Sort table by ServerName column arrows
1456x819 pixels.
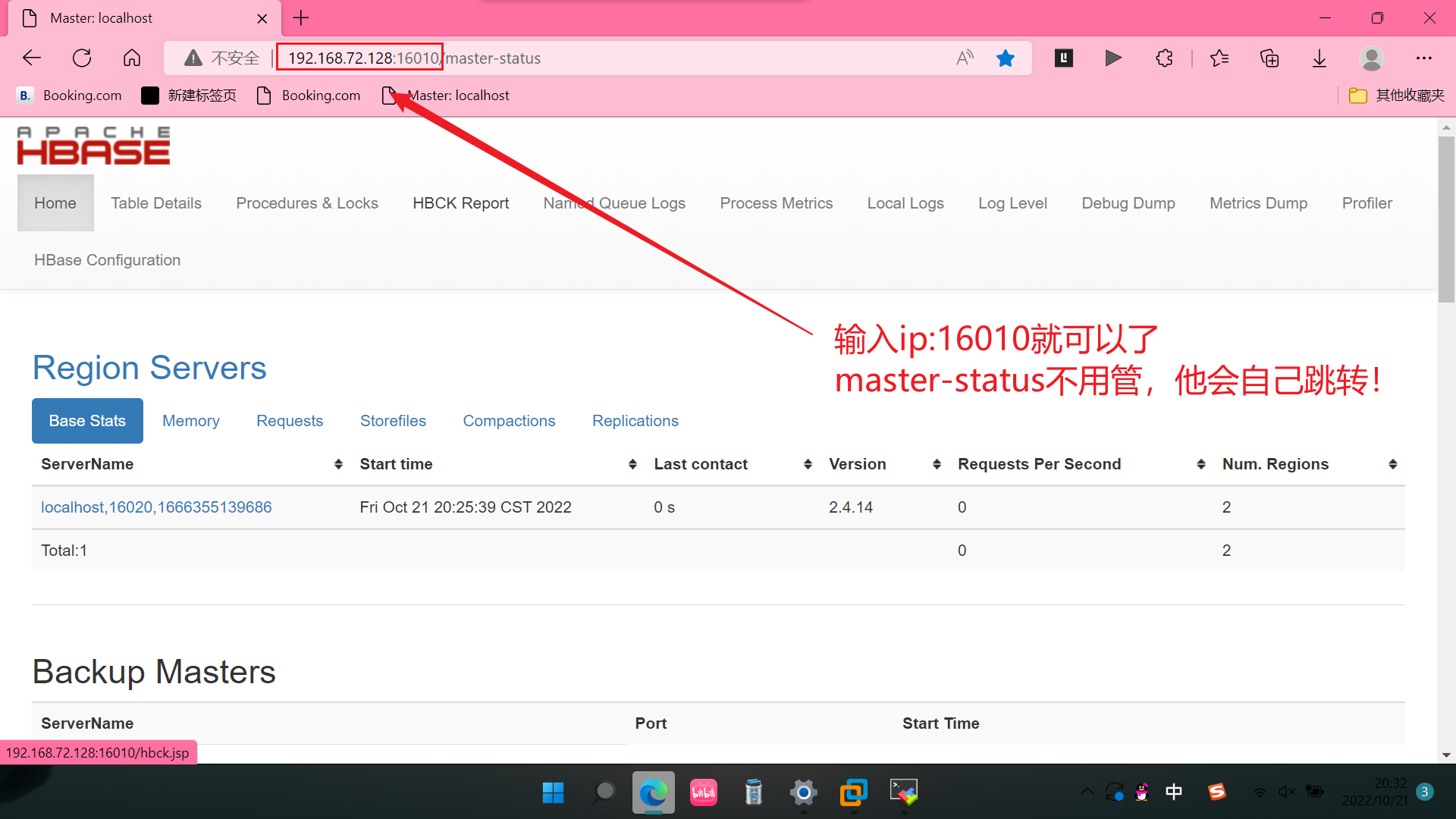(338, 464)
